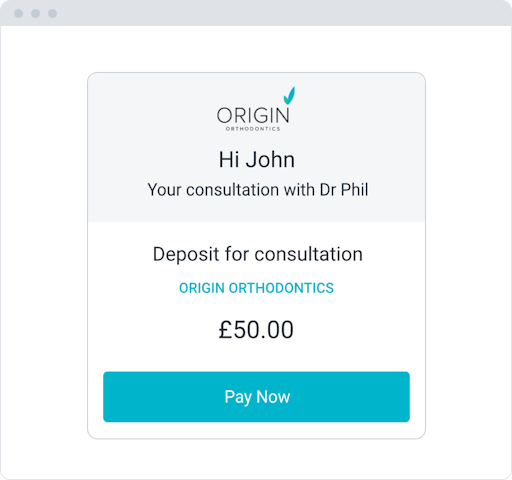Click the grey header section of the card
This screenshot has width=512, height=480.
click(256, 147)
